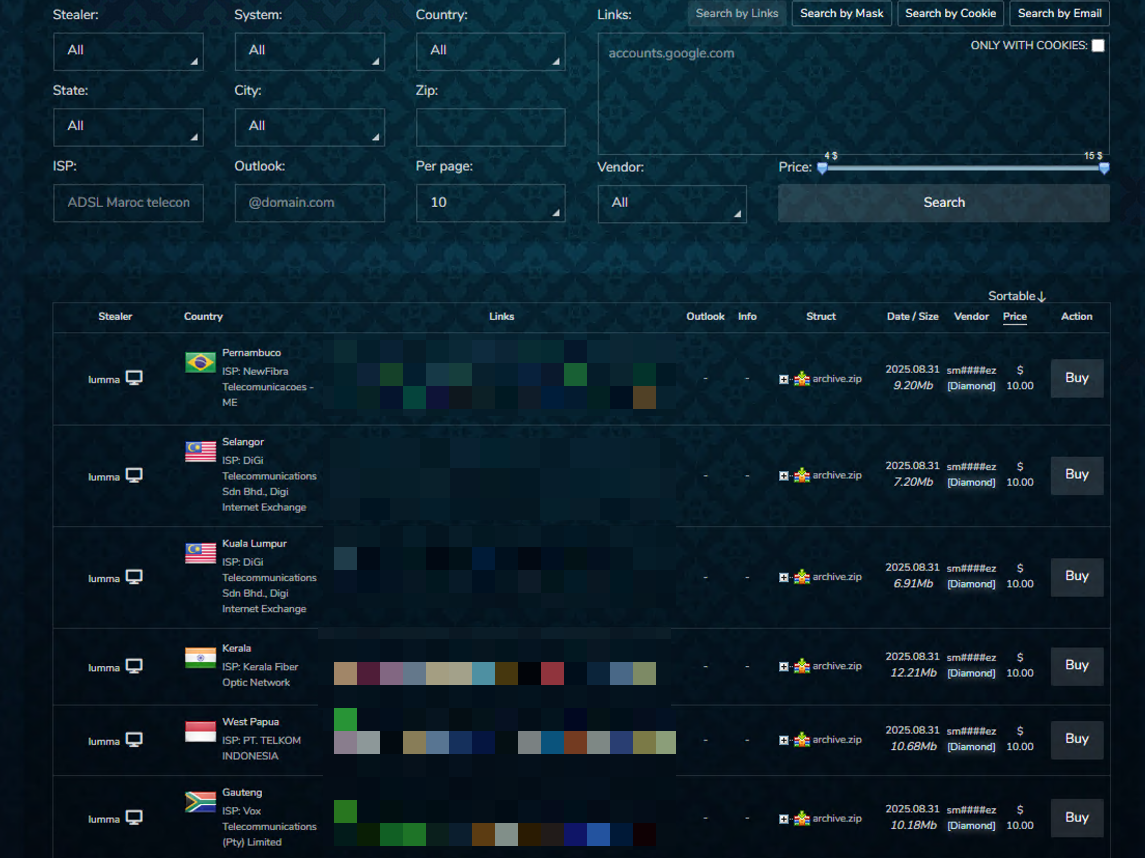The width and height of the screenshot is (1145, 858).
Task: Click archive icon in West Papua row
Action: pyautogui.click(x=802, y=739)
